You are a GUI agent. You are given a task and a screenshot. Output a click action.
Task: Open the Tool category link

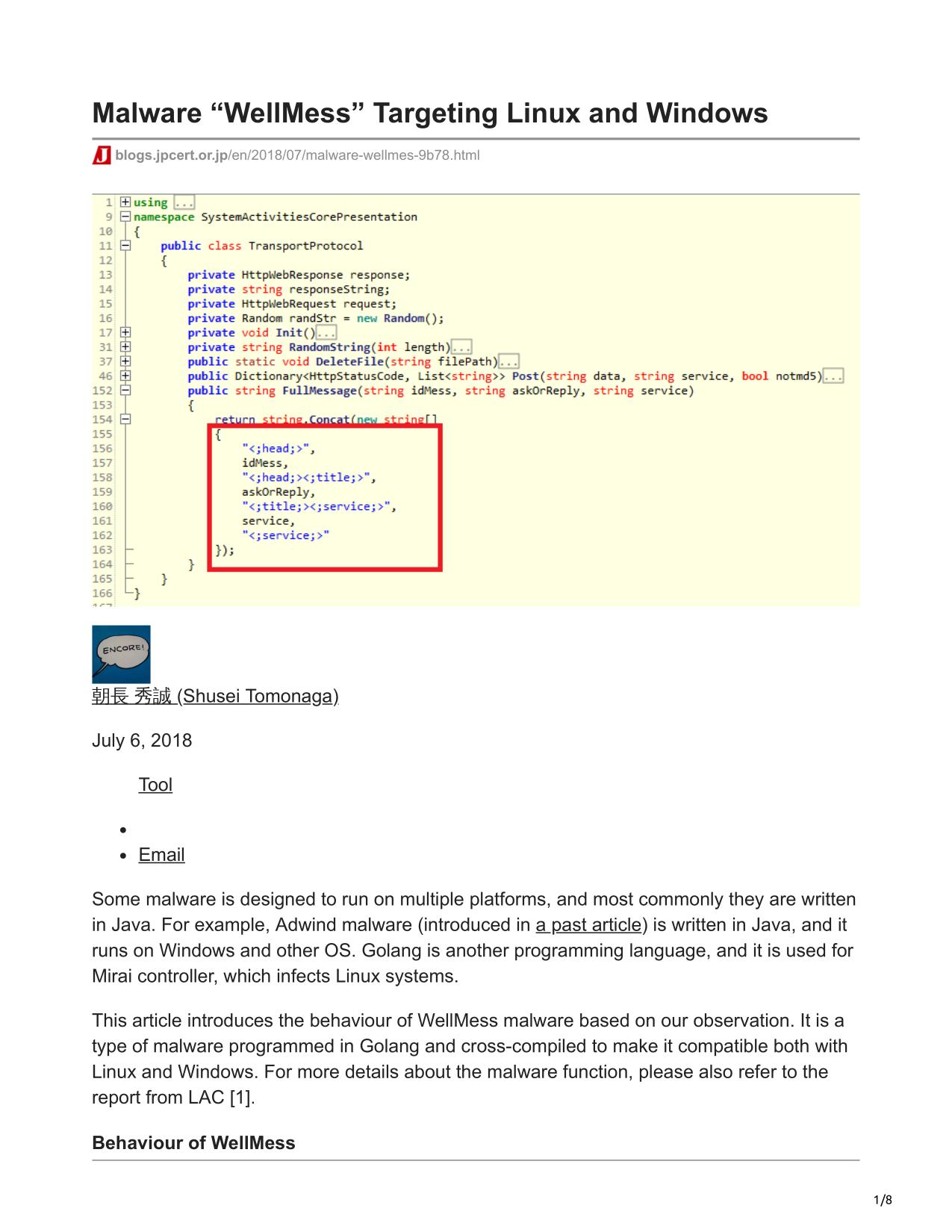(155, 785)
